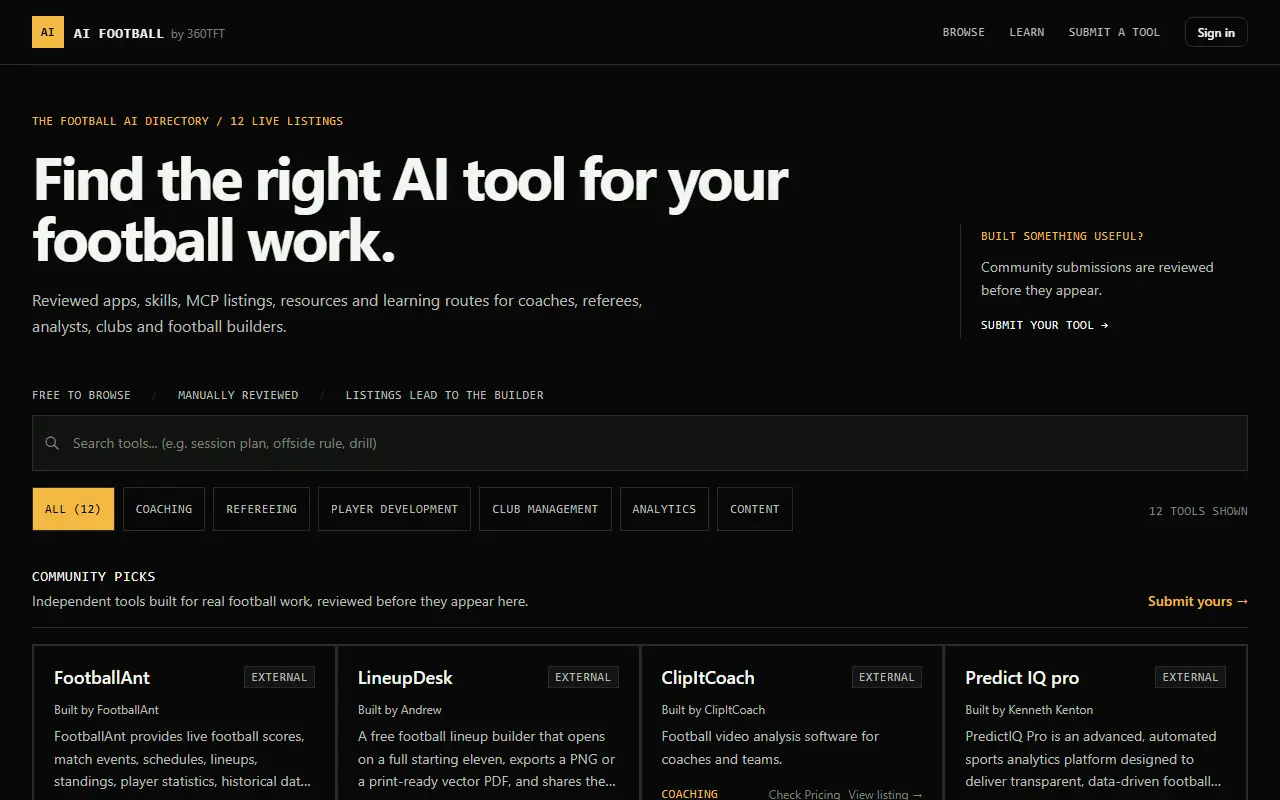
Task: Click 'LISTINGS LEAD TO THE BUILDER' label
Action: pos(445,395)
